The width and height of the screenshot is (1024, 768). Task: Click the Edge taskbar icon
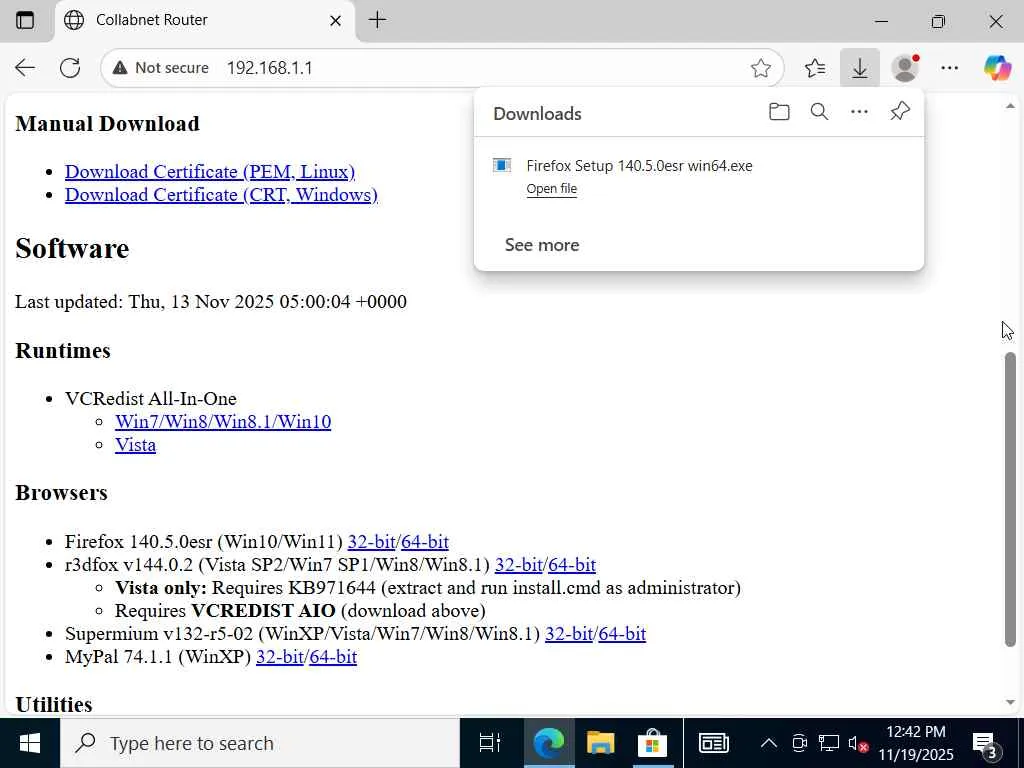tap(549, 743)
